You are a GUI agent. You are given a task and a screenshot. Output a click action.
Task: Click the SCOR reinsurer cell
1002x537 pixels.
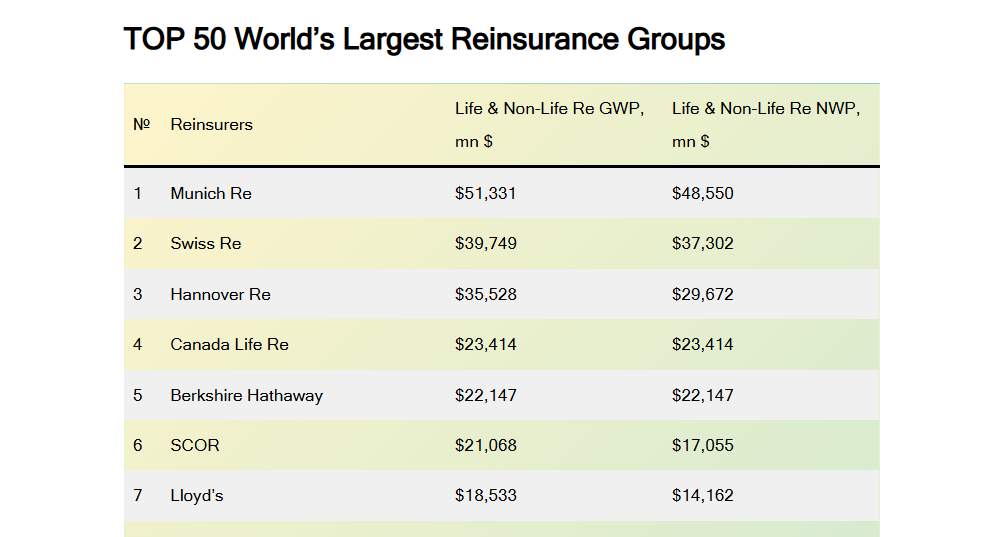tap(195, 445)
